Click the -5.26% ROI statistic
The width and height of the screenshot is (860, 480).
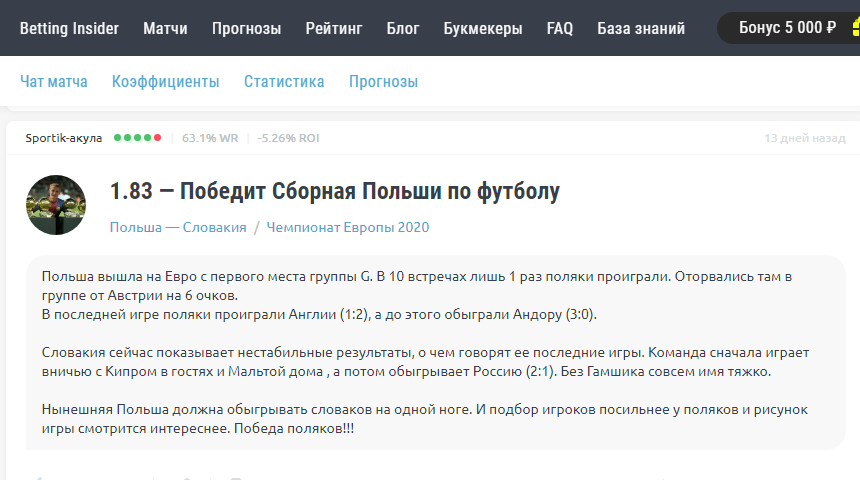click(x=288, y=138)
